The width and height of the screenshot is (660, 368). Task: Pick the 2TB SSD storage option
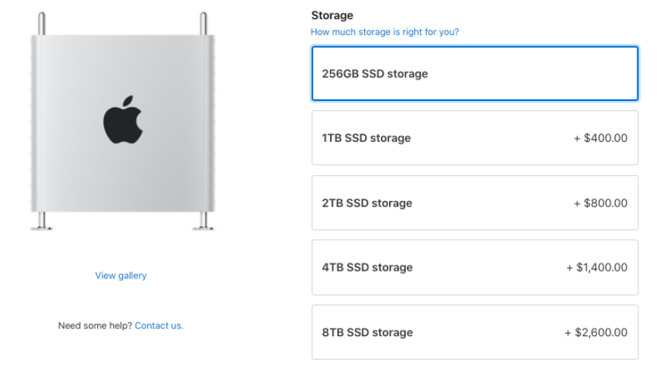(x=475, y=203)
